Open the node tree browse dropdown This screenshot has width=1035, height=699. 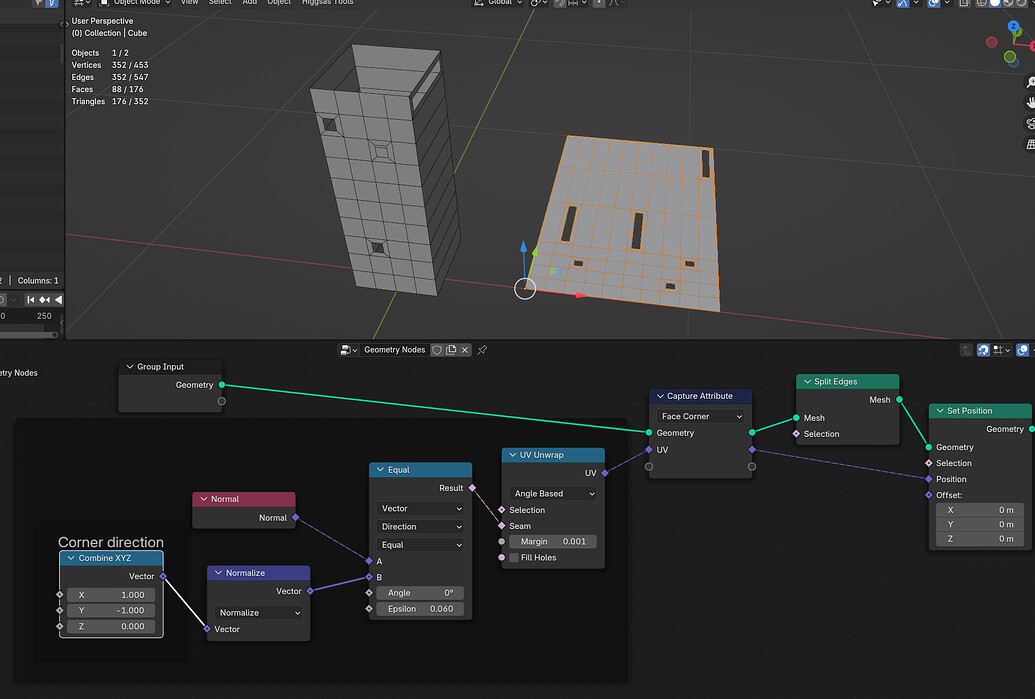click(348, 350)
